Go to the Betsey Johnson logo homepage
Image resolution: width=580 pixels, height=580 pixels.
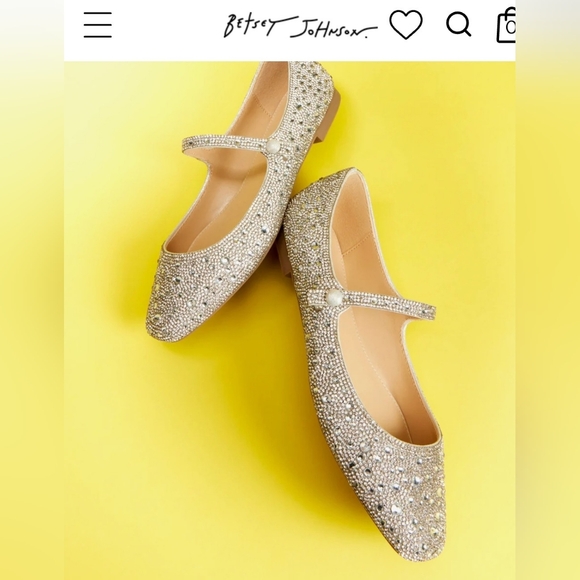click(300, 26)
